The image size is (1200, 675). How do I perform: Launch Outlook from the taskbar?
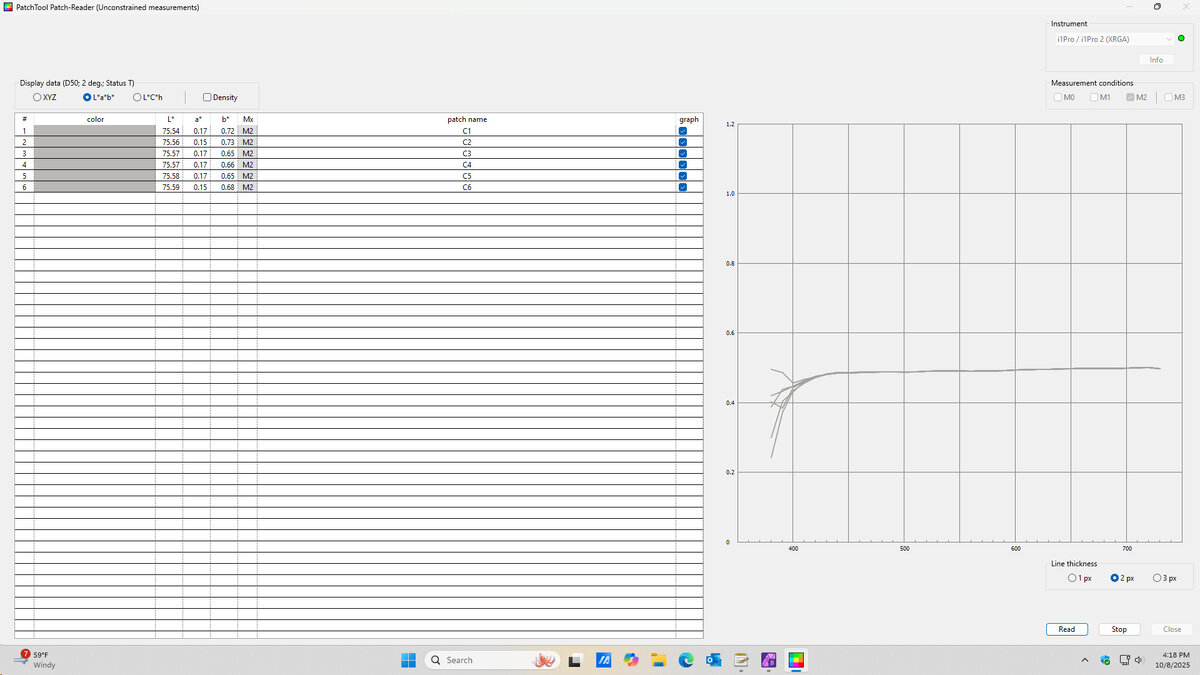(713, 660)
